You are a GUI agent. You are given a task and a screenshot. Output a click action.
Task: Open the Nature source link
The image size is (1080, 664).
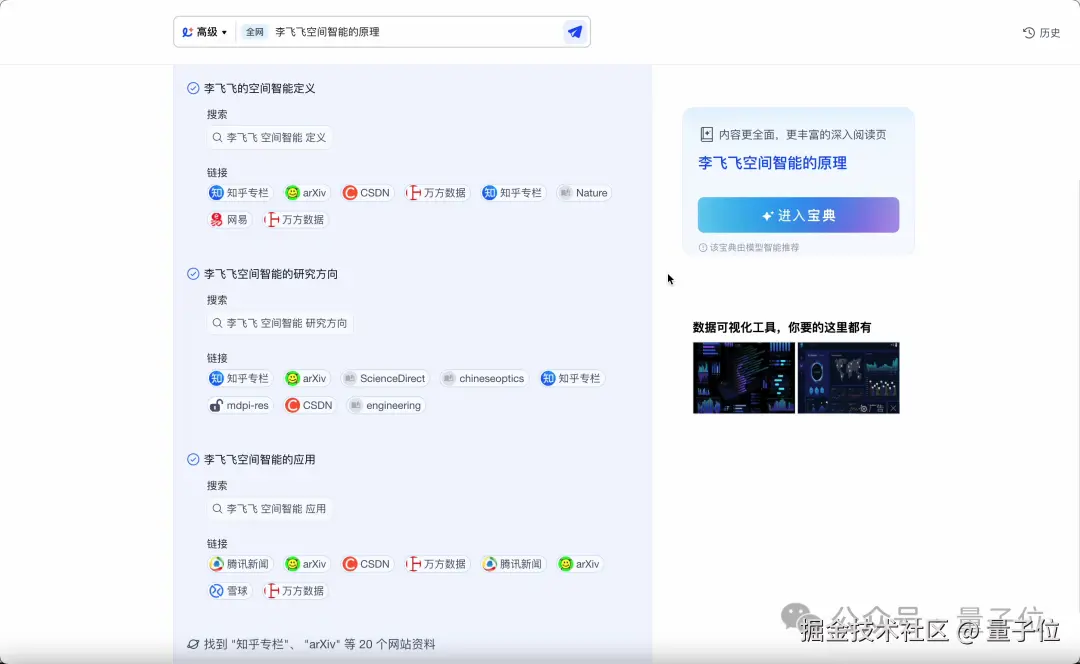583,193
